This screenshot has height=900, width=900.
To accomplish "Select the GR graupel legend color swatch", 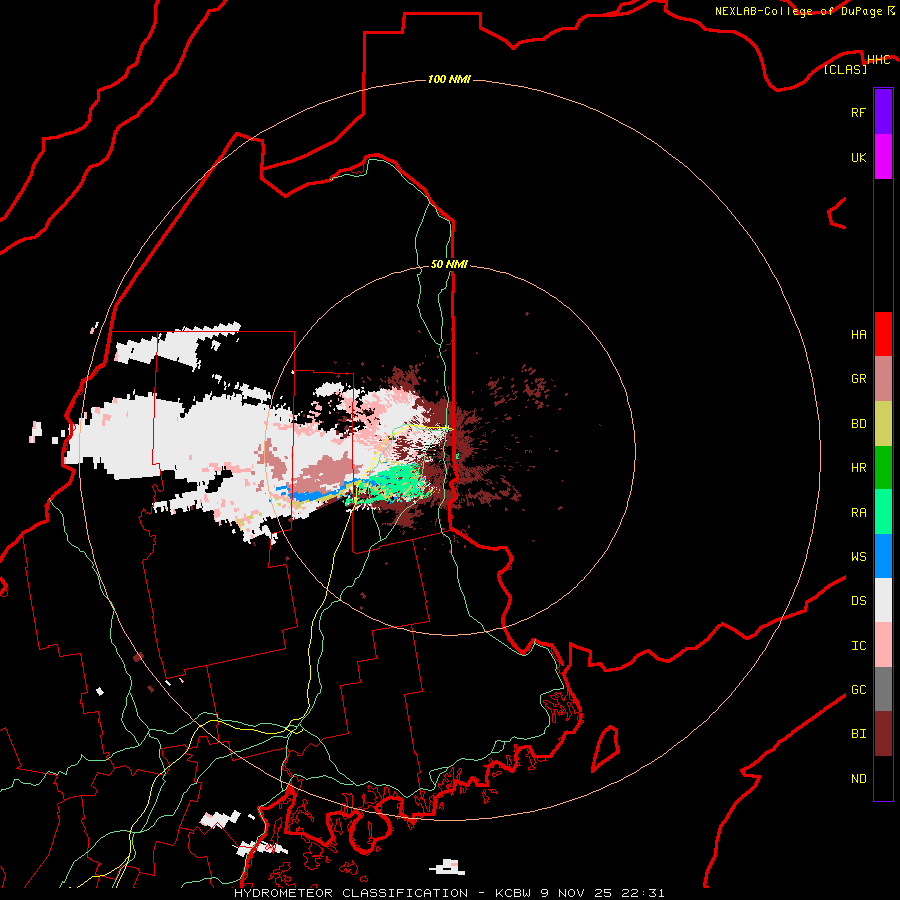I will (883, 379).
